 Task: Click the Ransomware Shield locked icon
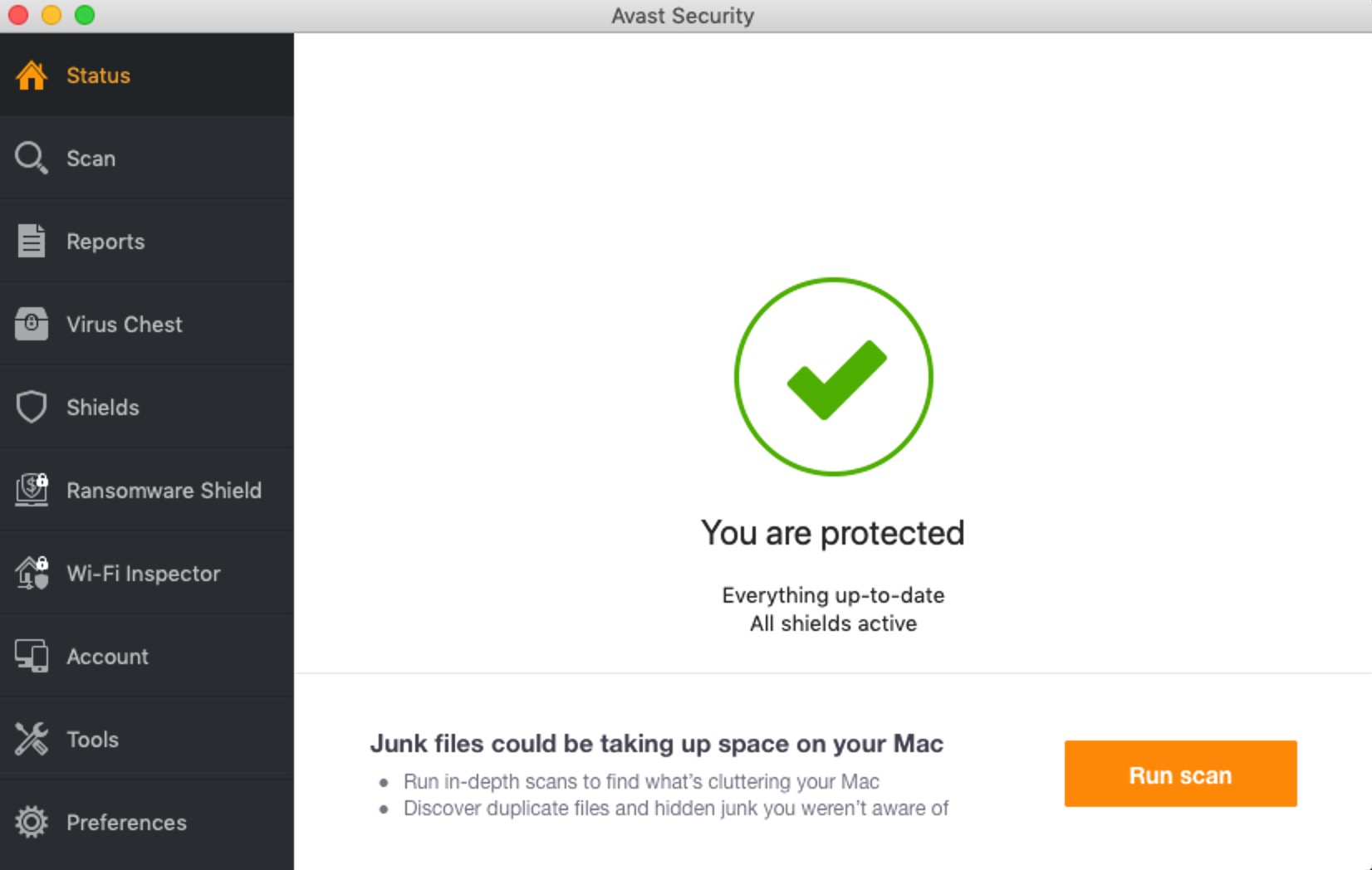pyautogui.click(x=32, y=490)
